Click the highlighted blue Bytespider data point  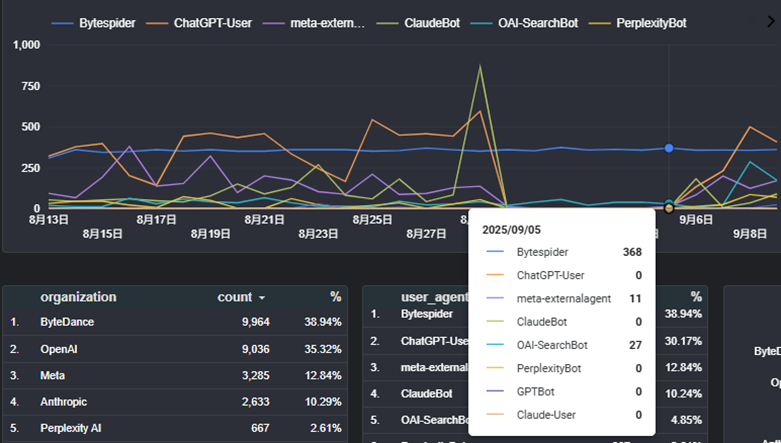669,148
